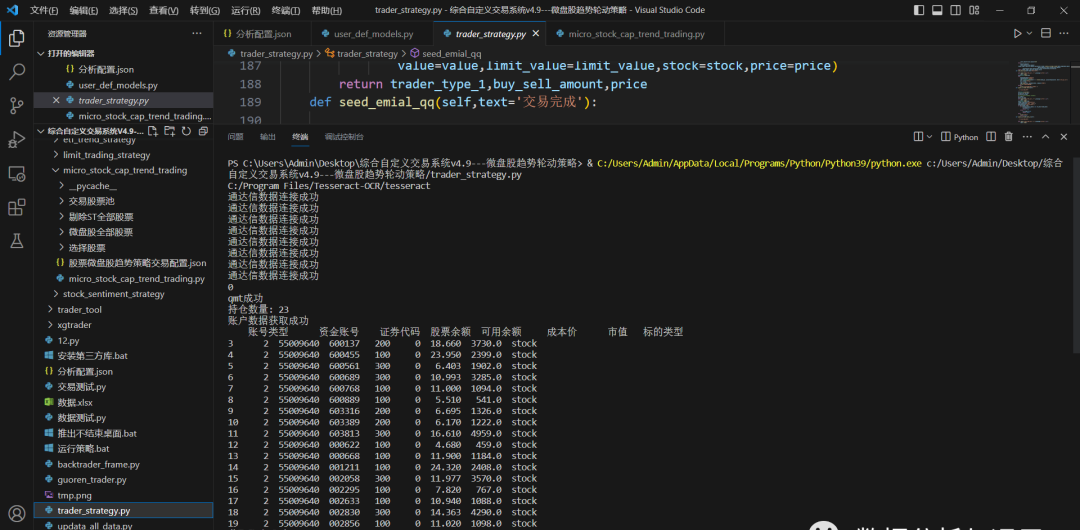
Task: Expand the xgtrader folder
Action: (x=51, y=325)
